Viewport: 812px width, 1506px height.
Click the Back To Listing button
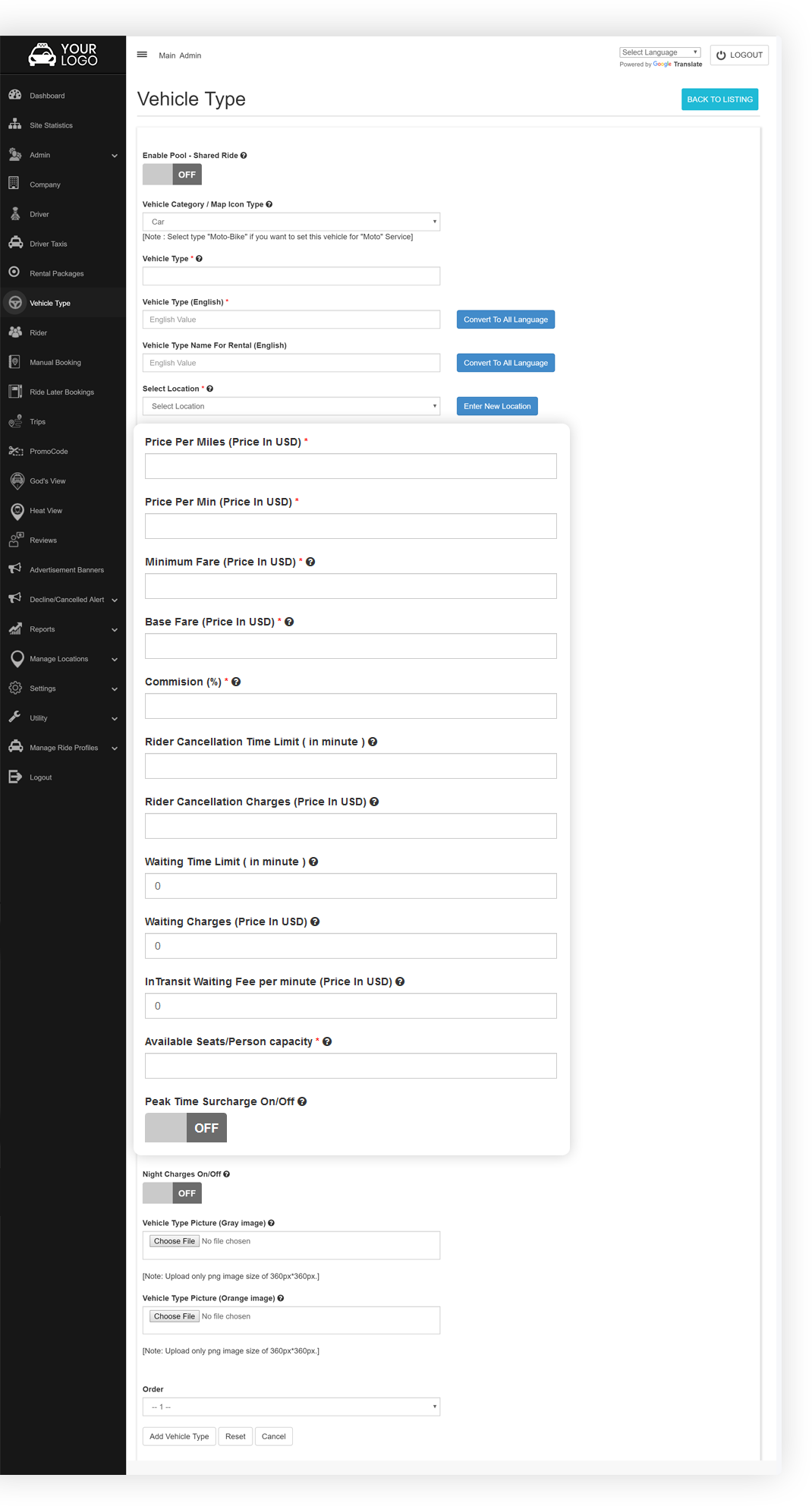(x=719, y=99)
